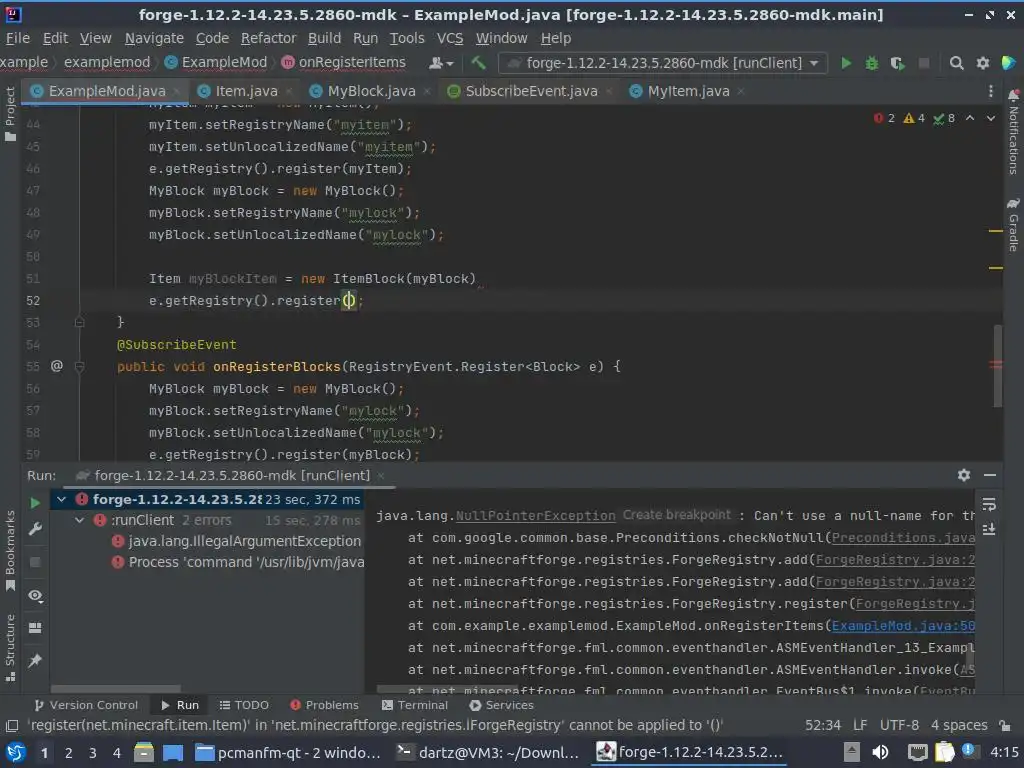The width and height of the screenshot is (1024, 768).
Task: Click scroll to end of console icon
Action: click(x=989, y=529)
